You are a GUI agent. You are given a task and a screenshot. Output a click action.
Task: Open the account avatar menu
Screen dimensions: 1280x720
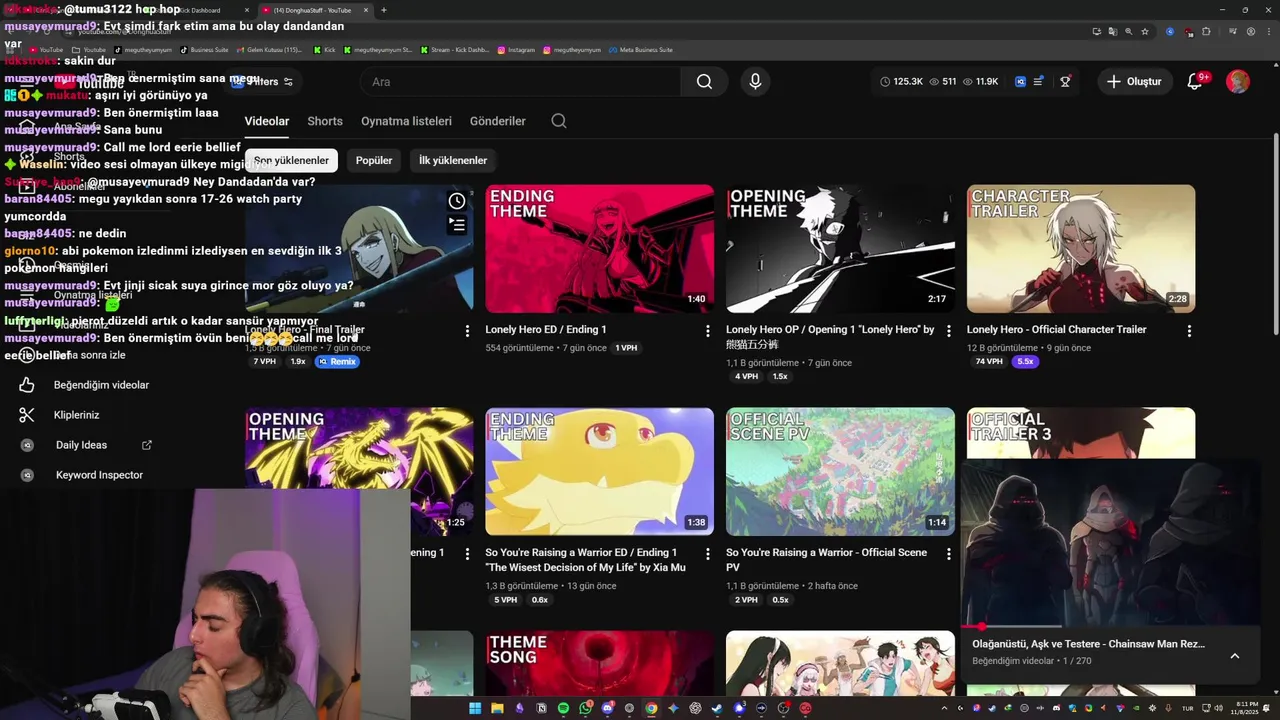tap(1238, 82)
